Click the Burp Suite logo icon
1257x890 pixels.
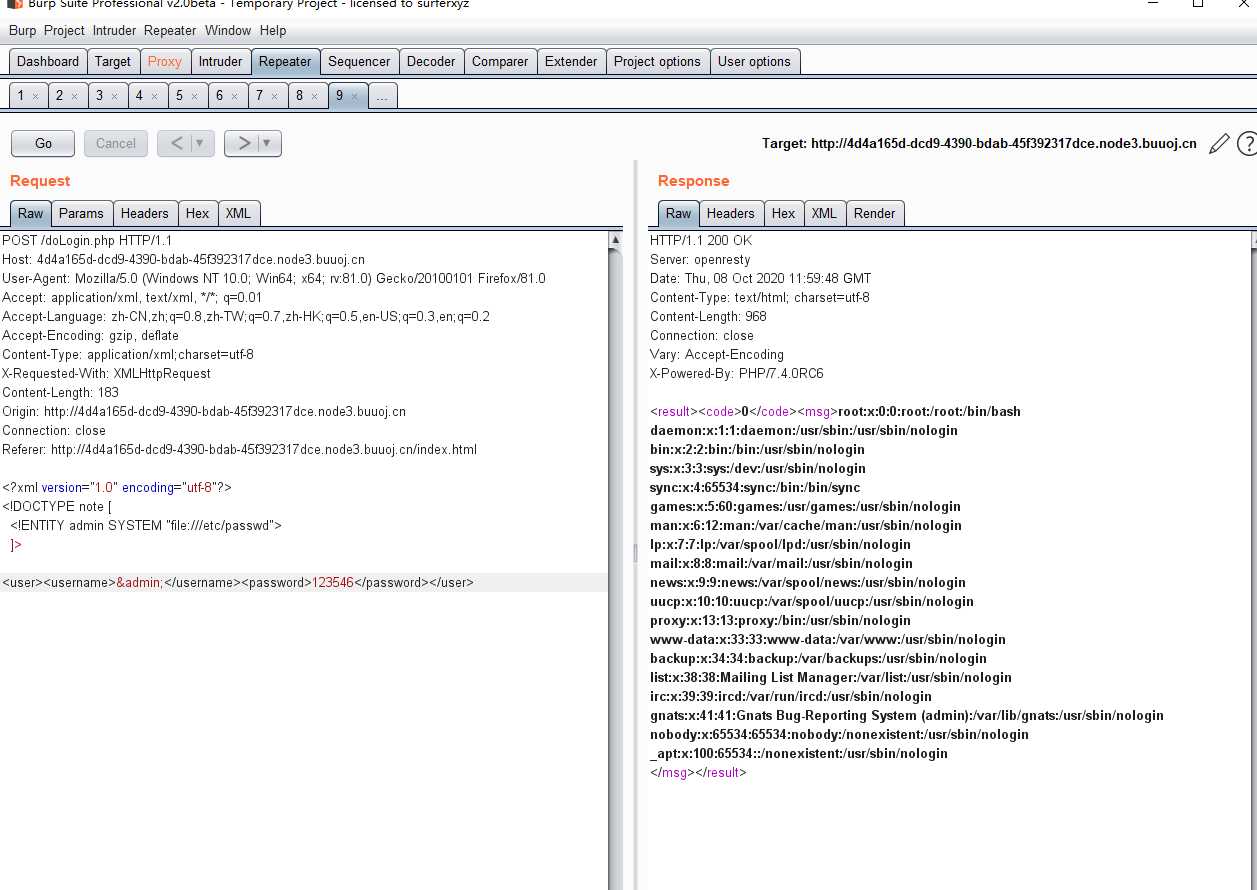point(14,4)
